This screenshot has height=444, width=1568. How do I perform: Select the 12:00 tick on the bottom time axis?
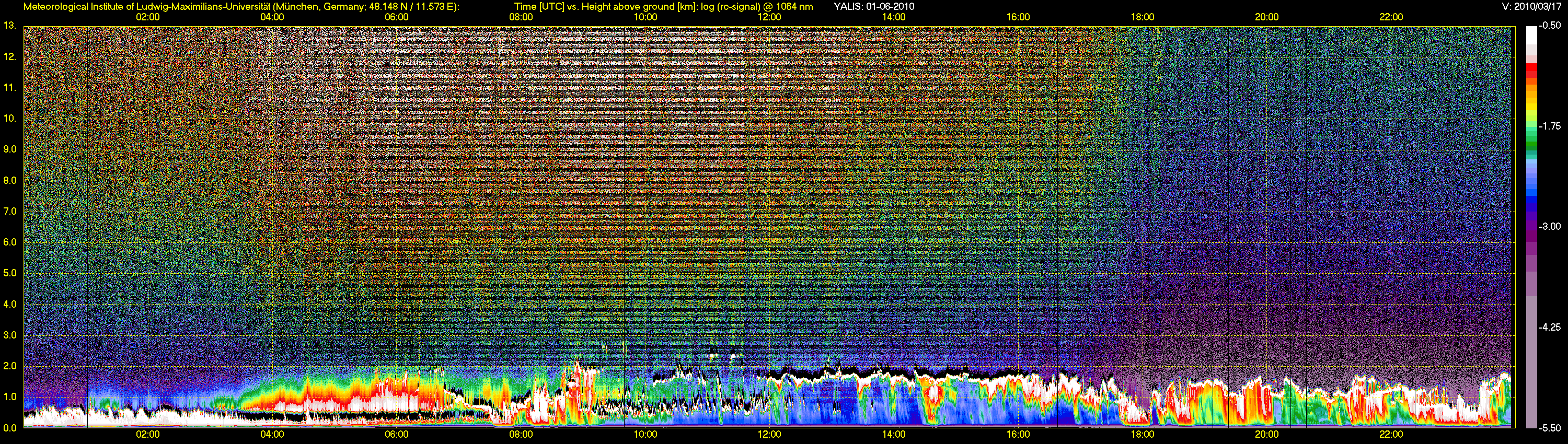tap(769, 434)
